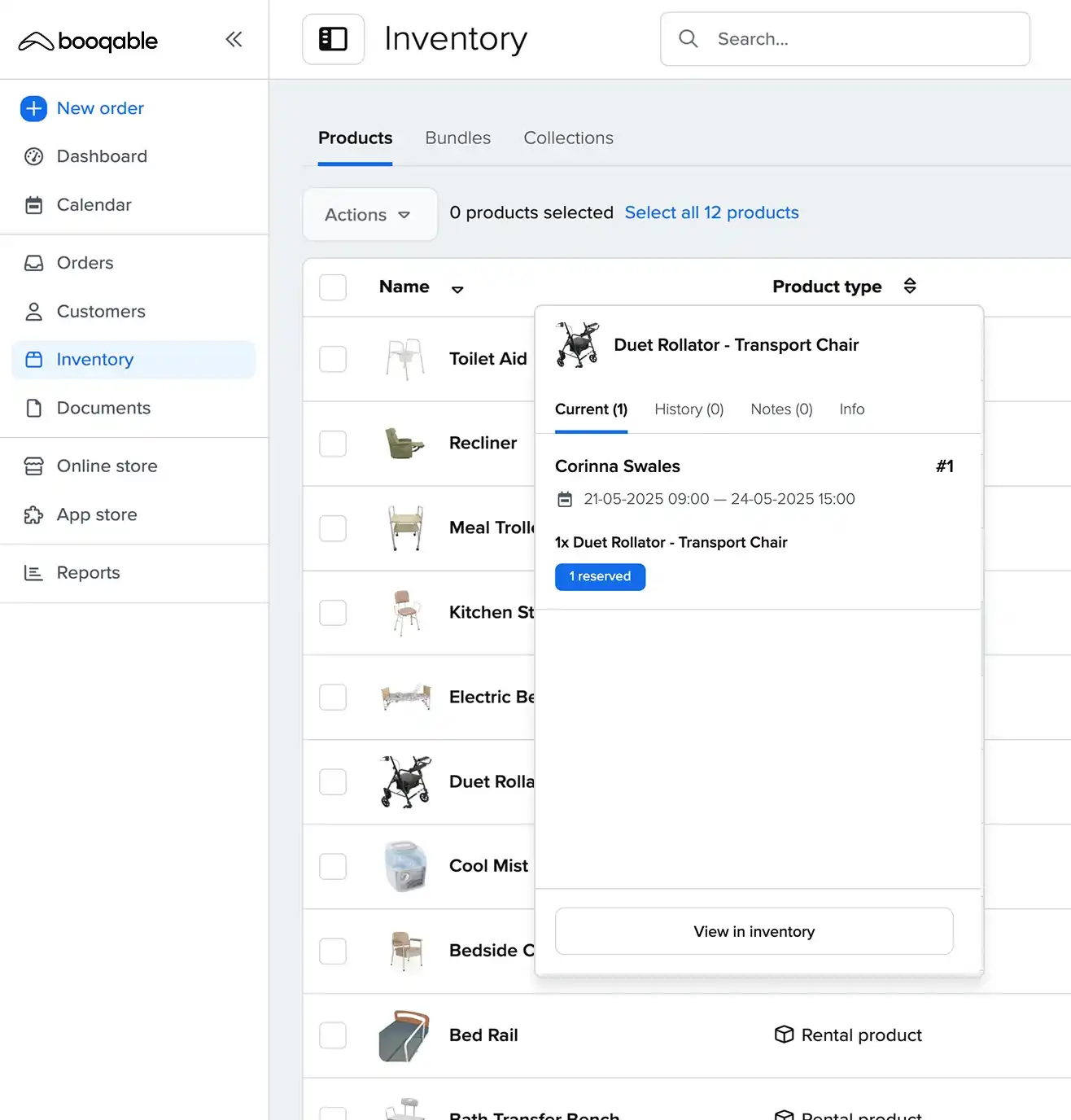
Task: Click the Customers person icon
Action: [x=33, y=312]
